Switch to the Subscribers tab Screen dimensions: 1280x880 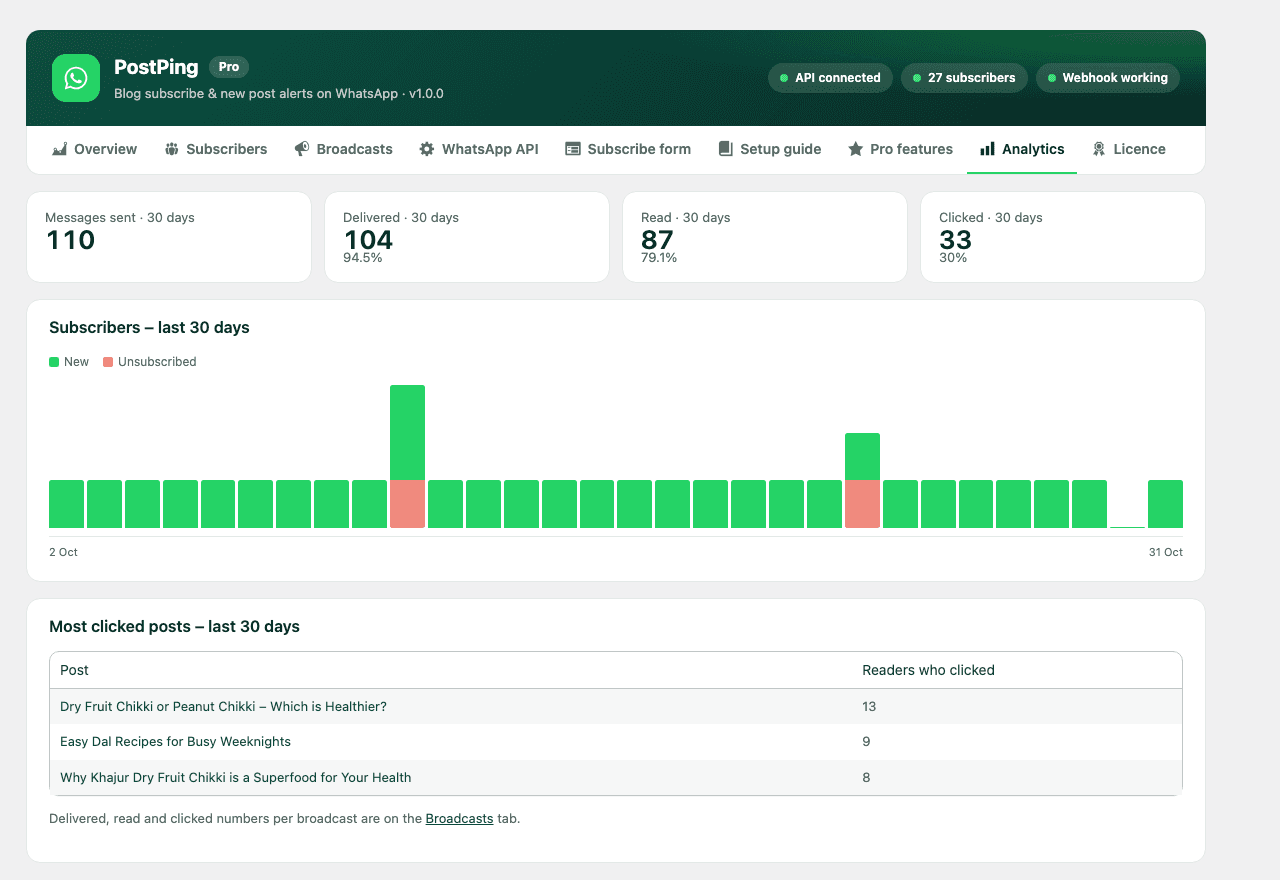216,149
